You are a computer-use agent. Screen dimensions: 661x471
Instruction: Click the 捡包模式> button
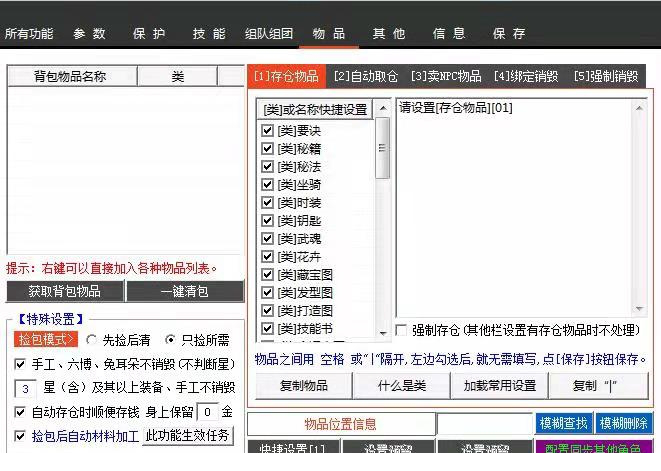coord(46,339)
